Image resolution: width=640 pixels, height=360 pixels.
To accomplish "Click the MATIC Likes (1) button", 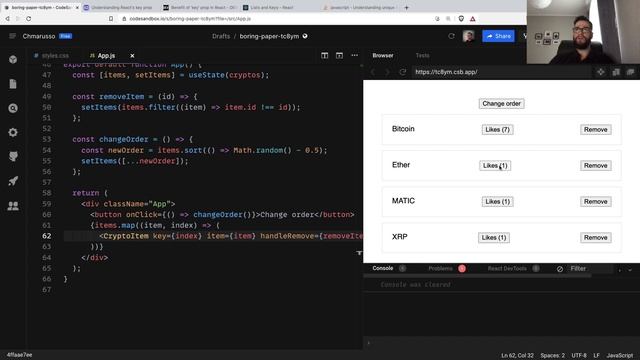I will click(x=497, y=201).
